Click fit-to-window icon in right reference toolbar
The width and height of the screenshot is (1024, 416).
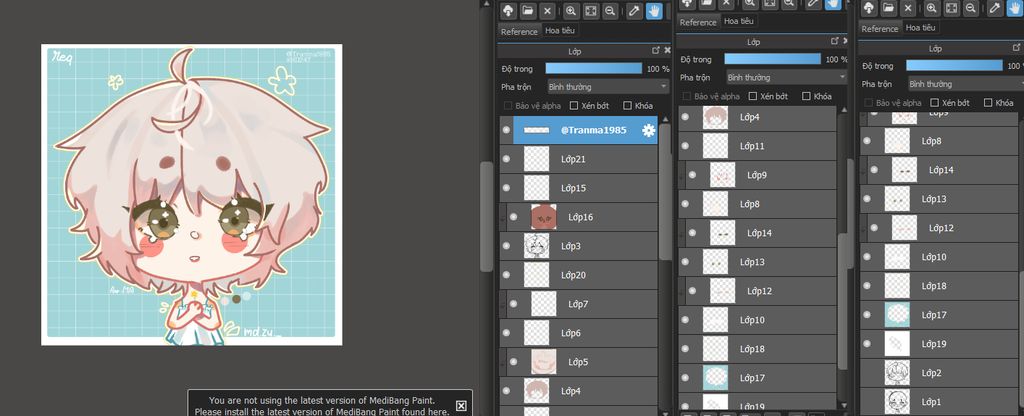952,8
